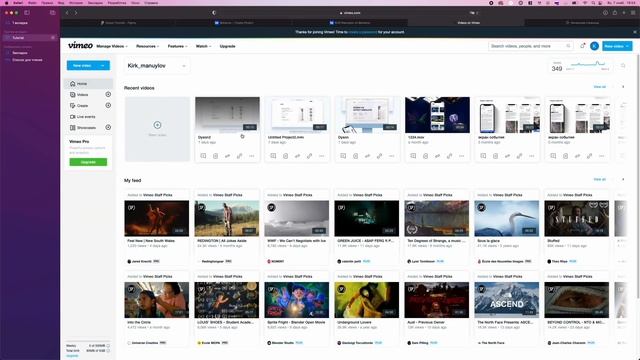
Task: Play the ASCEND North Face video
Action: [507, 300]
